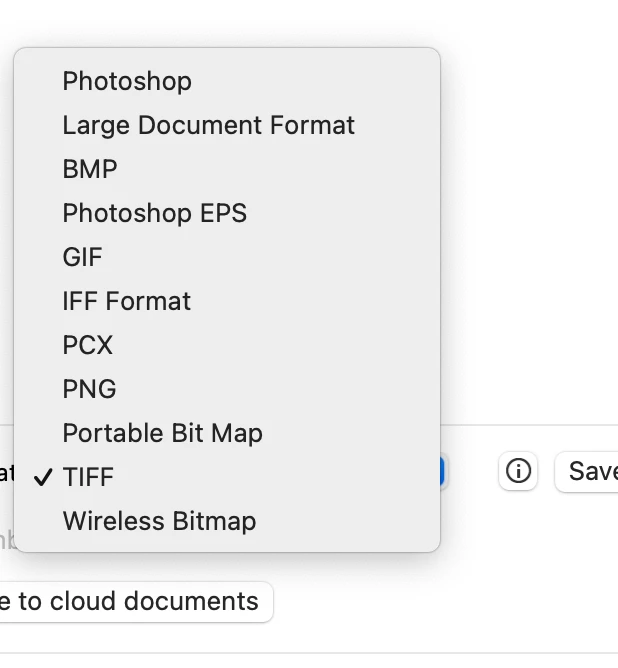Pick PCX from the format list
The image size is (618, 668).
[88, 345]
